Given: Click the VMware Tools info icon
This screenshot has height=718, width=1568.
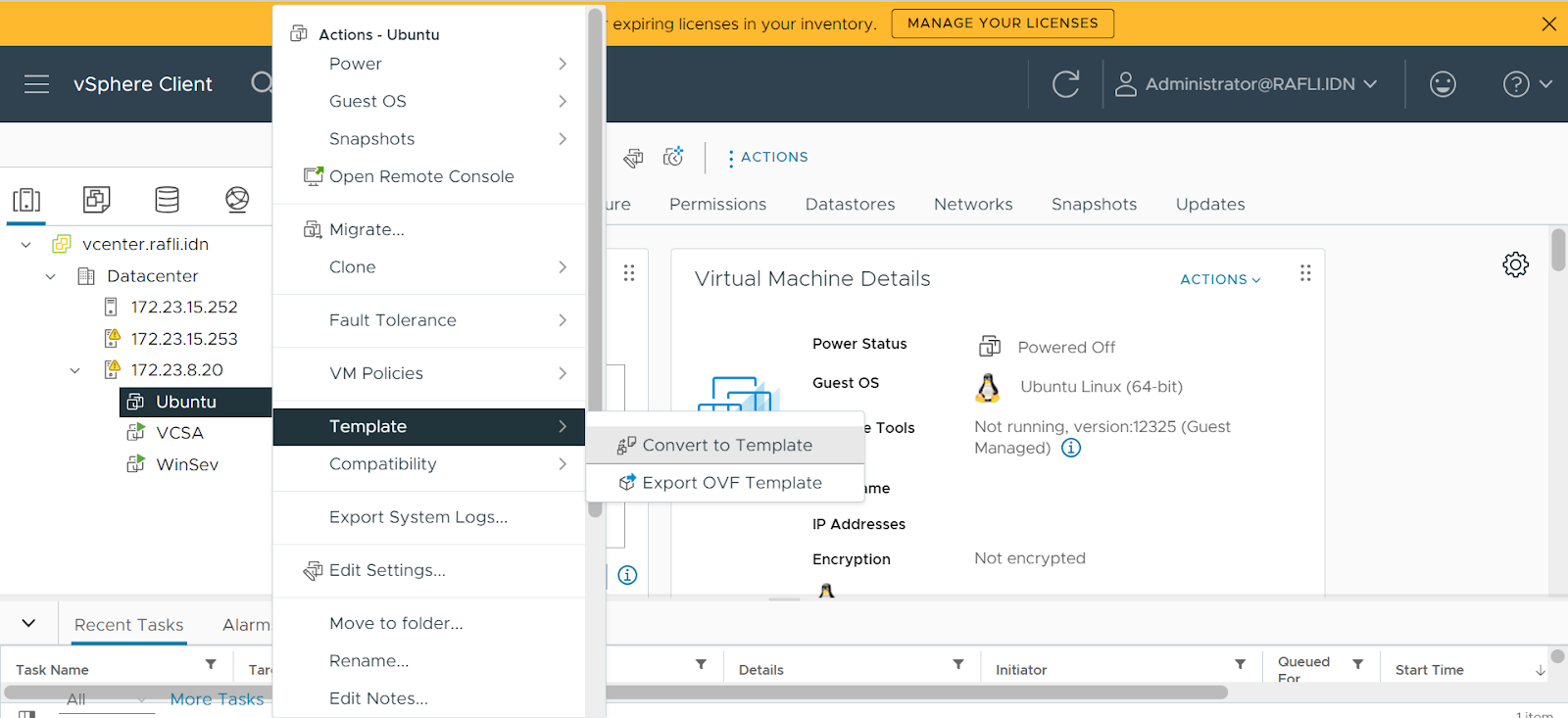Looking at the screenshot, I should click(1071, 449).
